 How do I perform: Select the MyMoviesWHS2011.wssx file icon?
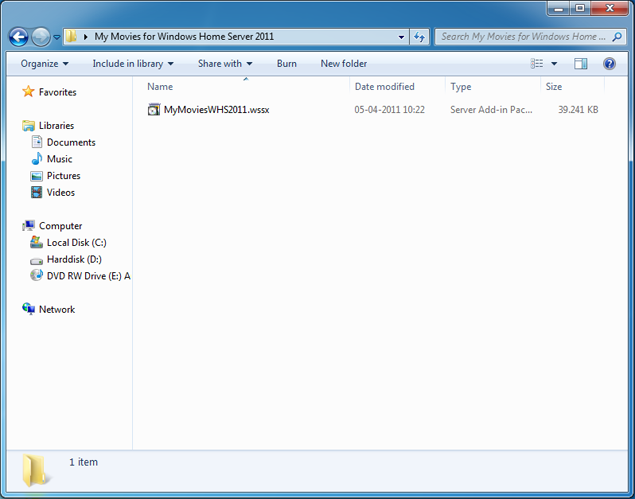(x=153, y=109)
